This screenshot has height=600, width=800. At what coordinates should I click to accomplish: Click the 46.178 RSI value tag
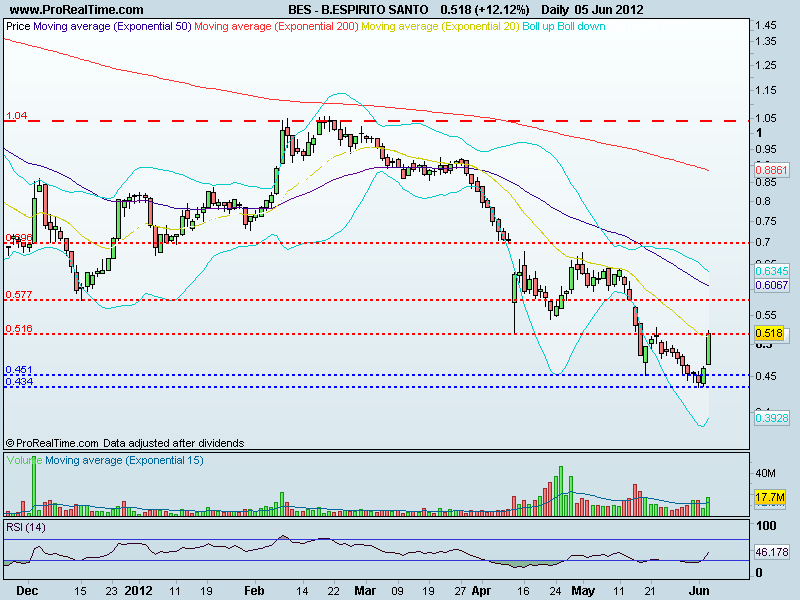(x=771, y=552)
